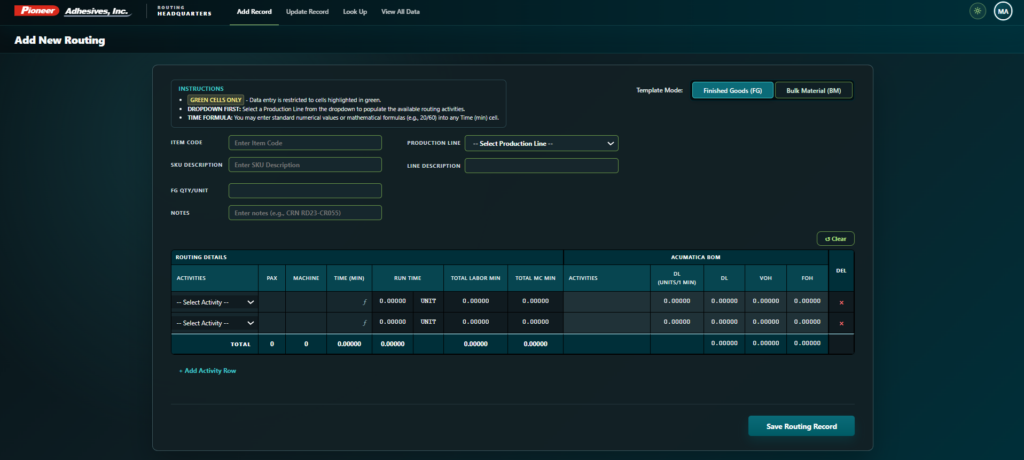Click the formula icon in first Time cell
The image size is (1024, 460).
[364, 303]
